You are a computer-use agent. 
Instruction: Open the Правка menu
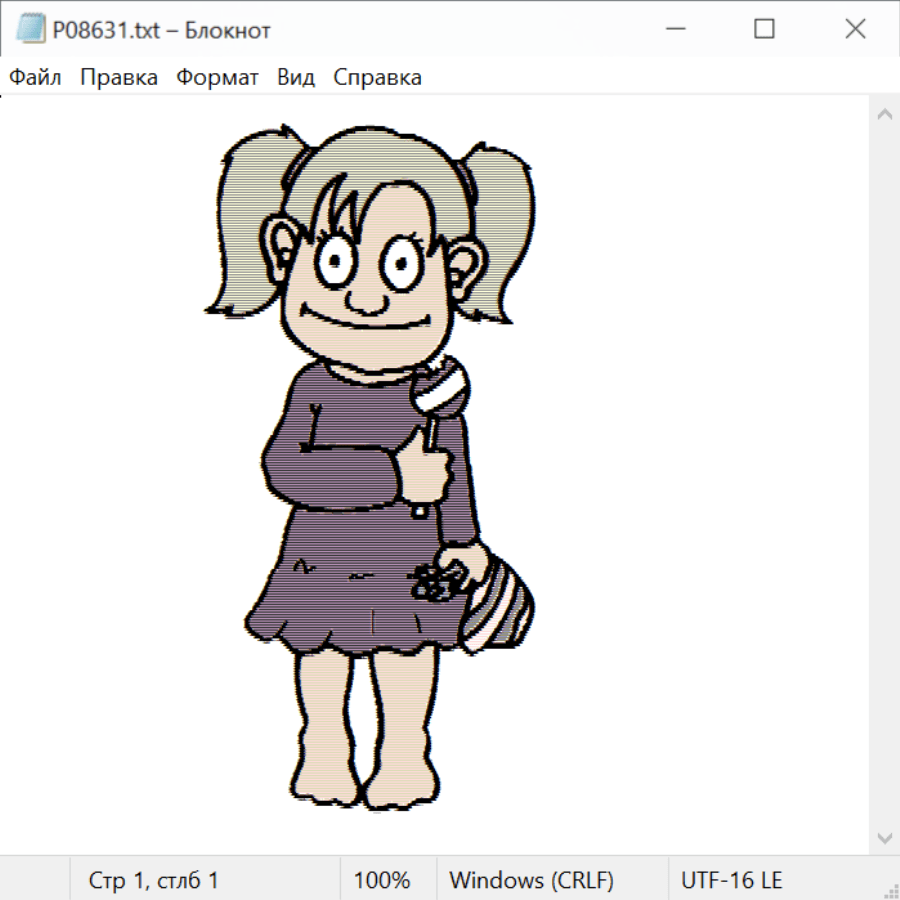pos(119,78)
